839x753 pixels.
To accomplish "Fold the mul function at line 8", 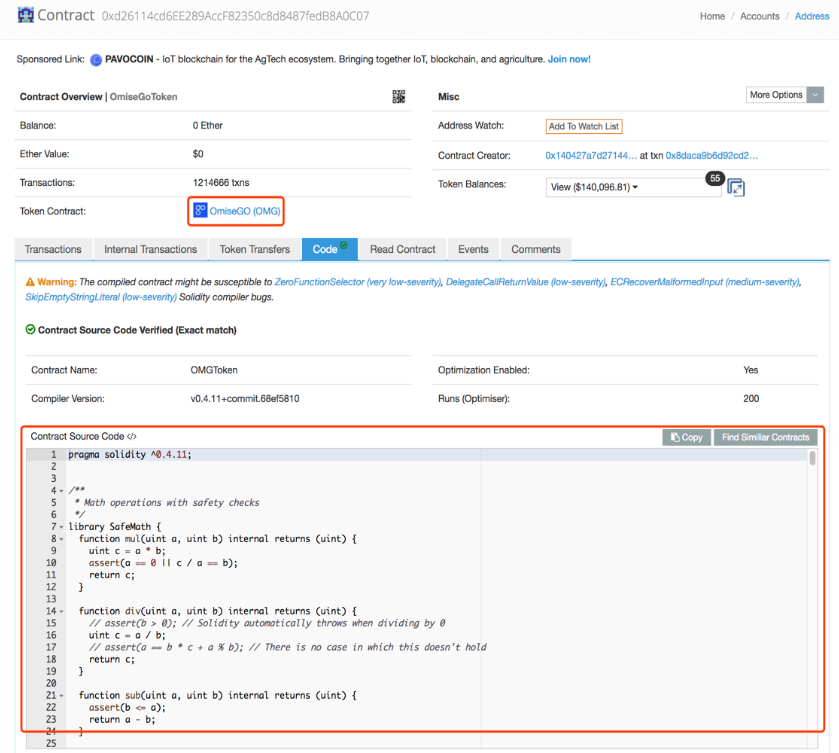I will [x=62, y=539].
